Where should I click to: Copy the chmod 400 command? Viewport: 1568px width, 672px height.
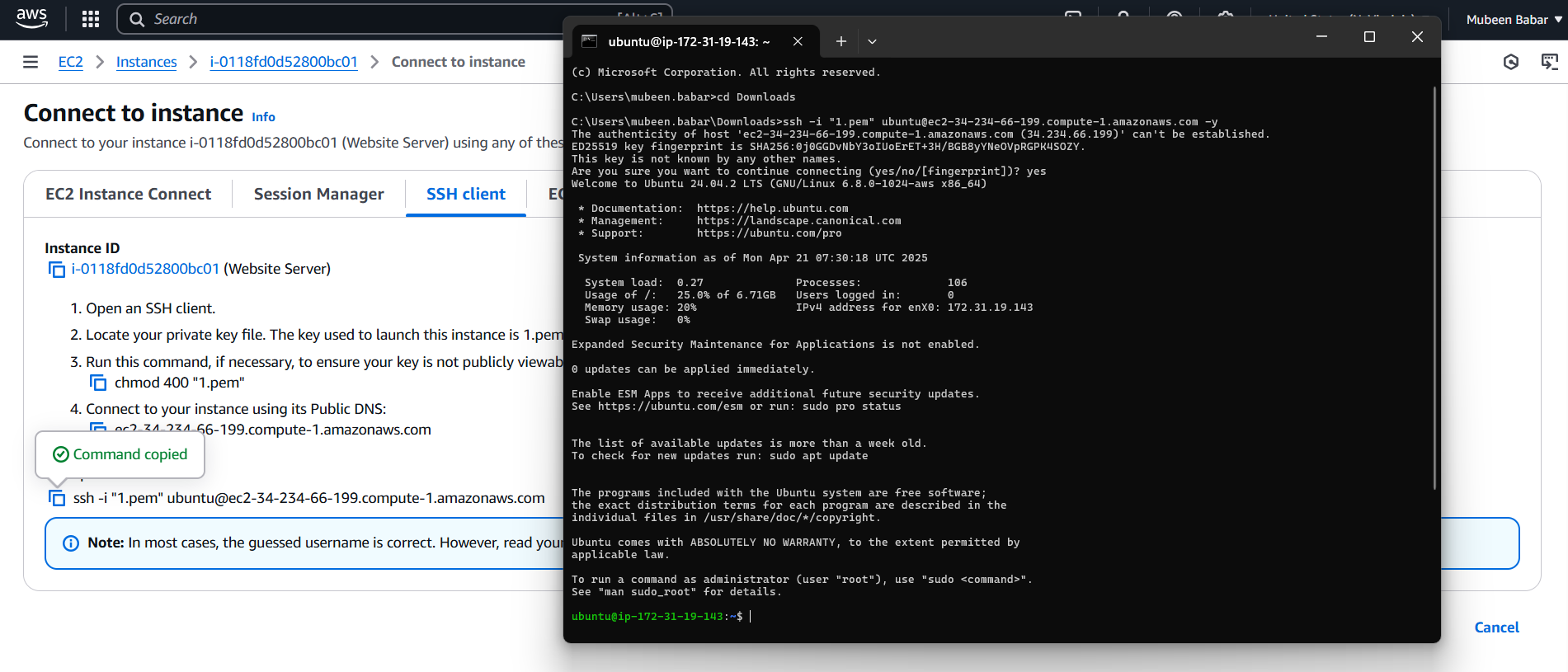coord(98,383)
